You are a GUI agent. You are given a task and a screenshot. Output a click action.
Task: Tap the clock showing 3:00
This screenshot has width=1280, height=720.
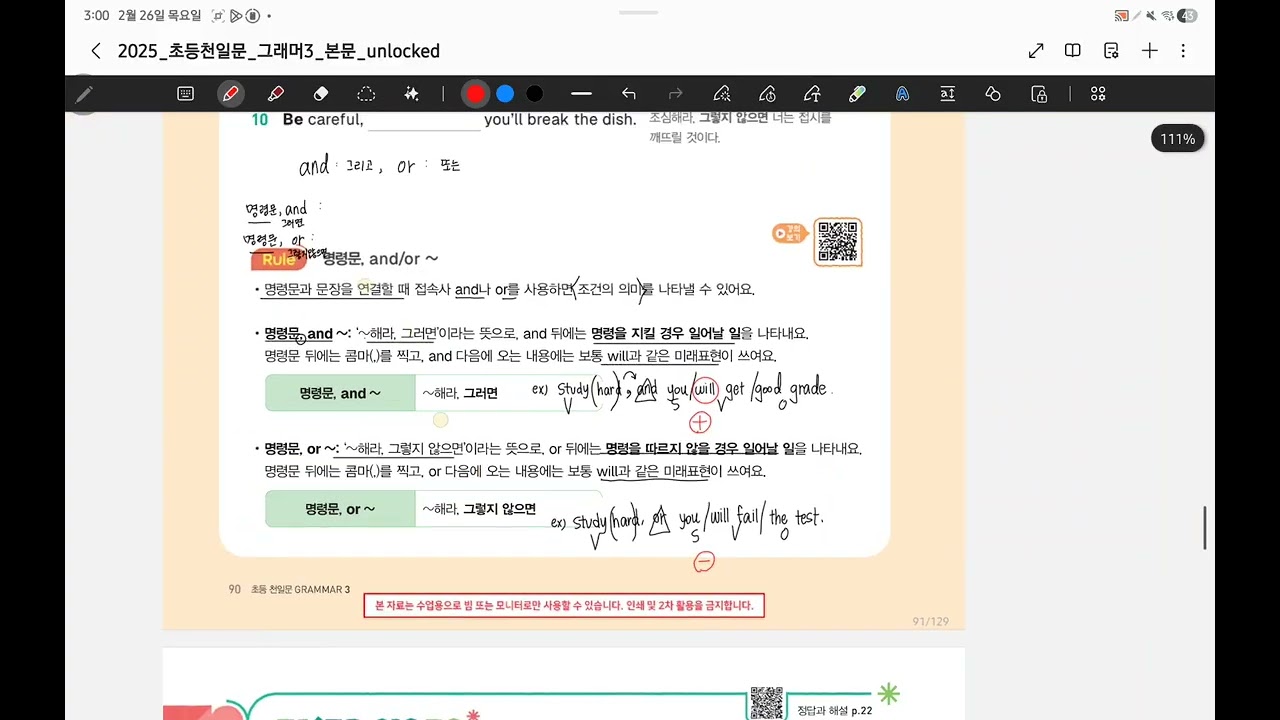(97, 16)
